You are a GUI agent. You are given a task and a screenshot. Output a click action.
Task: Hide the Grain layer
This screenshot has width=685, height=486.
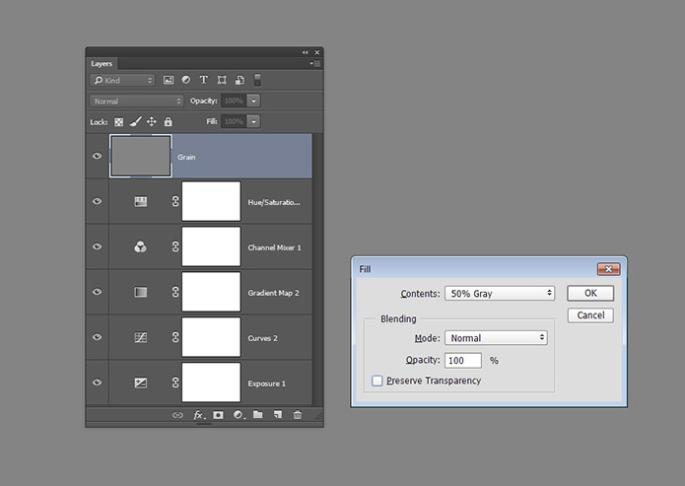pyautogui.click(x=97, y=157)
